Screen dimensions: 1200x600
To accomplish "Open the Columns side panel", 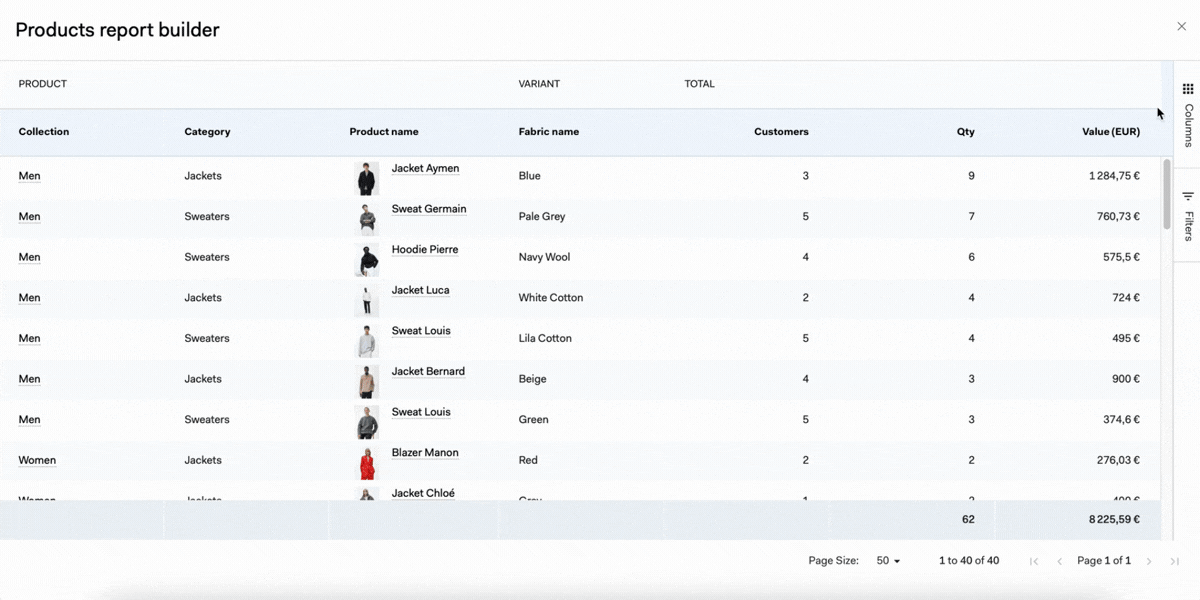I will tap(1188, 115).
